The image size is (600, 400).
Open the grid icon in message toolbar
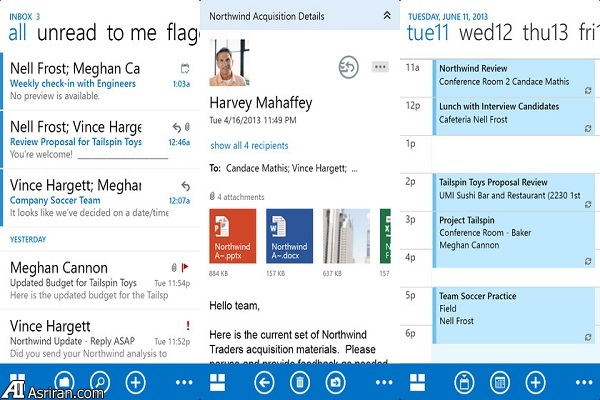(x=217, y=382)
